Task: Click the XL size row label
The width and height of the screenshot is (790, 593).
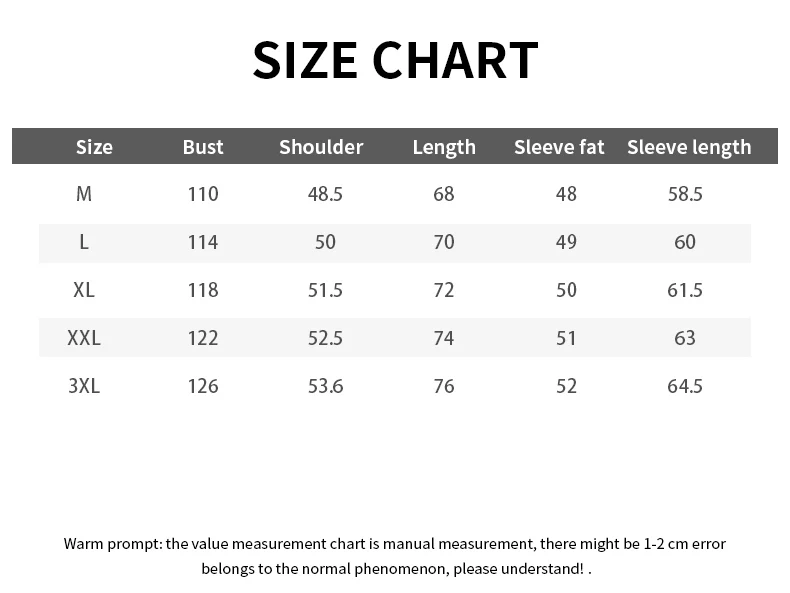Action: [x=84, y=290]
